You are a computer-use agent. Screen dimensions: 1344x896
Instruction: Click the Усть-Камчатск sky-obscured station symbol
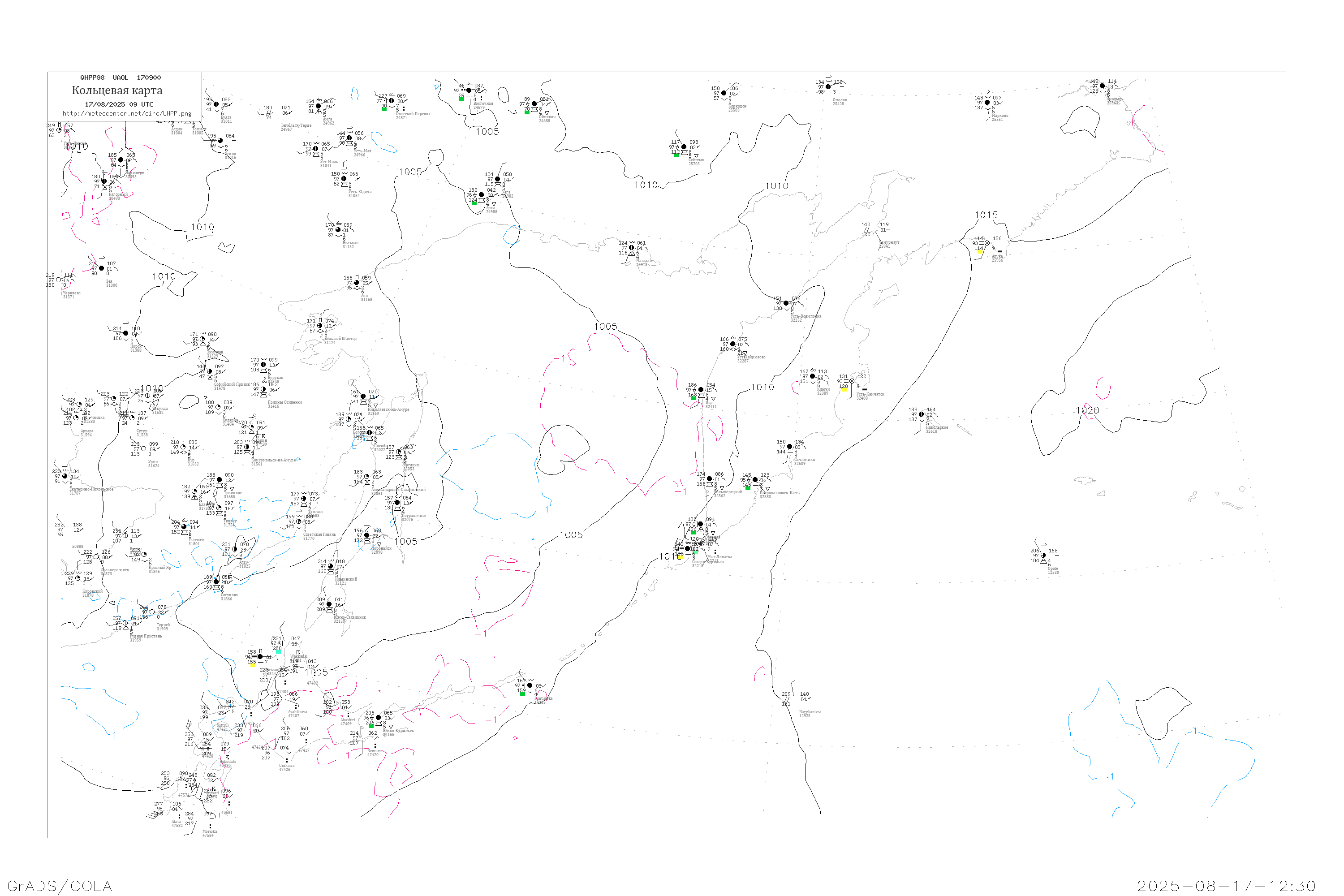(852, 381)
